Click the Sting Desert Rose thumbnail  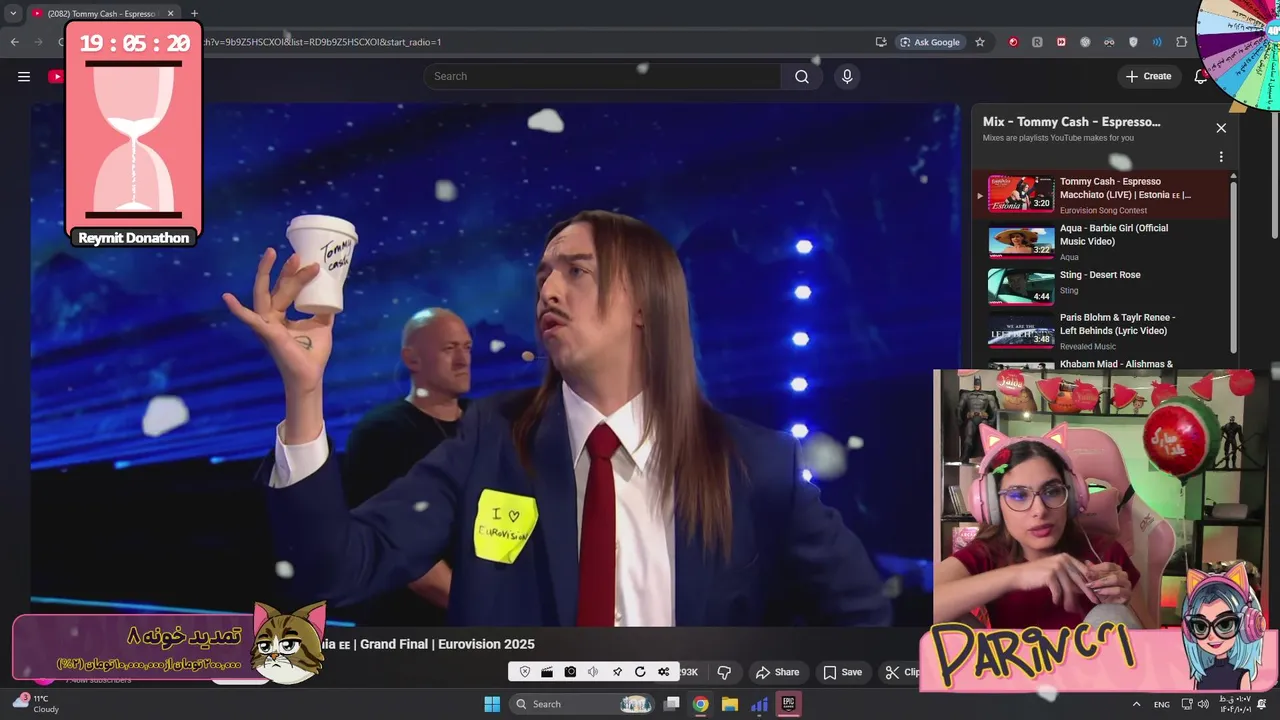pyautogui.click(x=1021, y=286)
